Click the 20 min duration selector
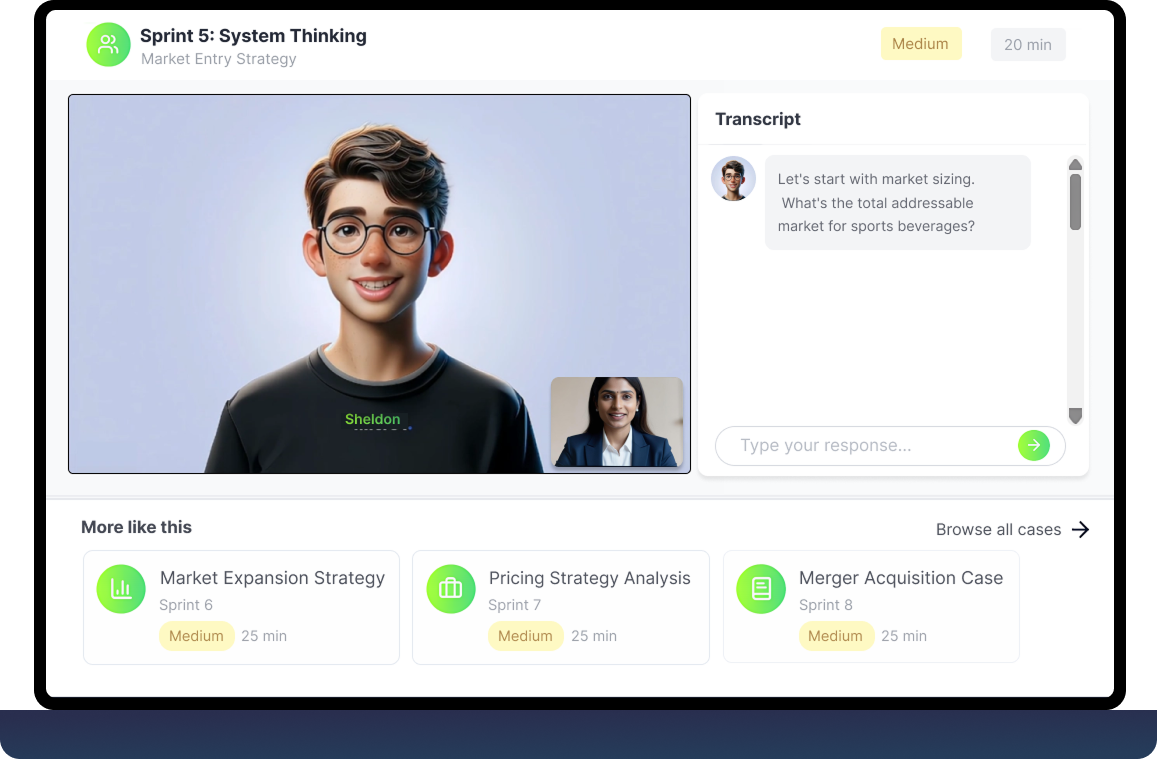Image resolution: width=1157 pixels, height=759 pixels. point(1028,44)
